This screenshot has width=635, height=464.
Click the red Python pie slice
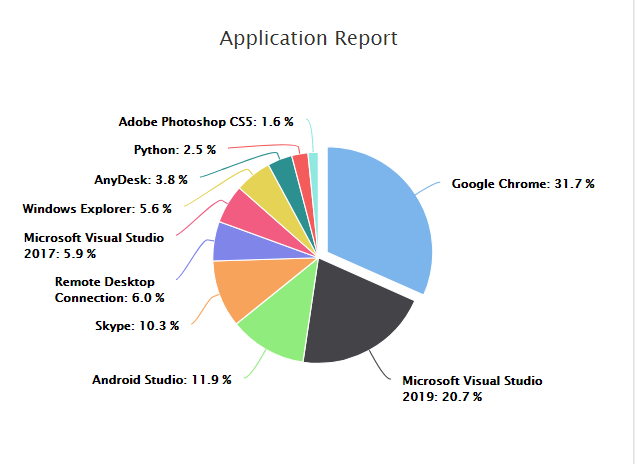pos(301,165)
